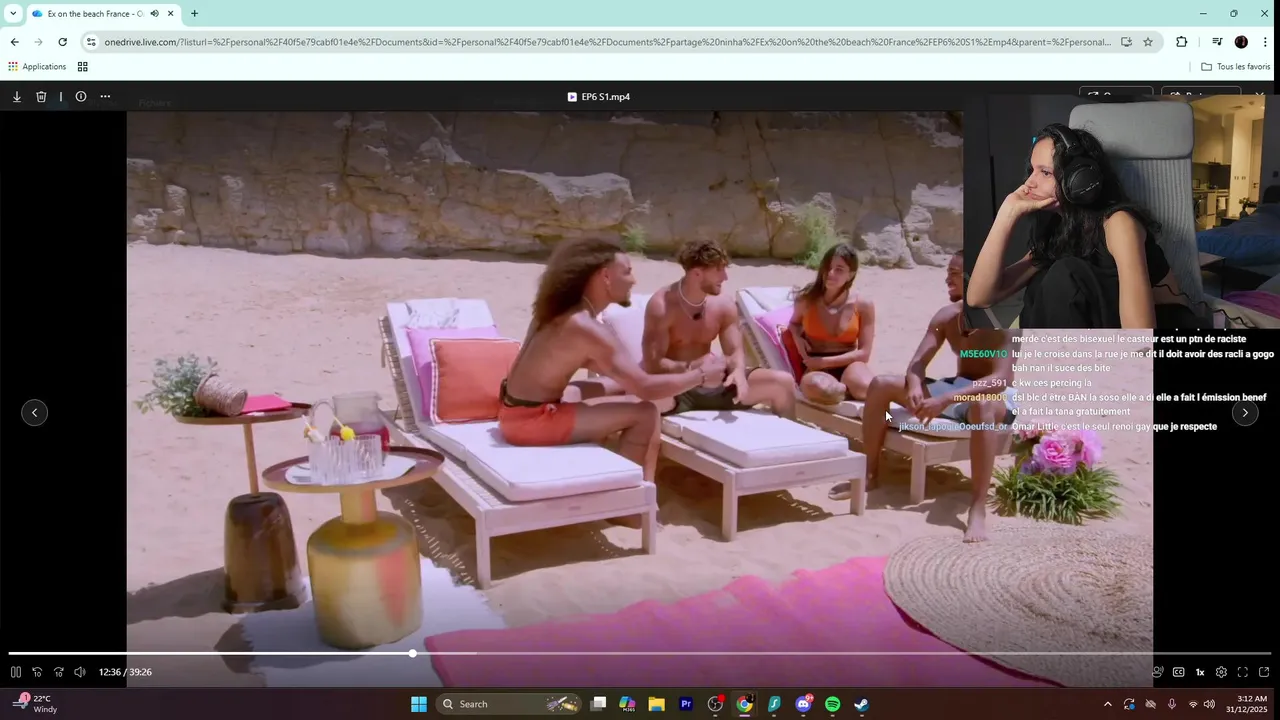Open media controls in Chrome toolbar

[x=1216, y=42]
